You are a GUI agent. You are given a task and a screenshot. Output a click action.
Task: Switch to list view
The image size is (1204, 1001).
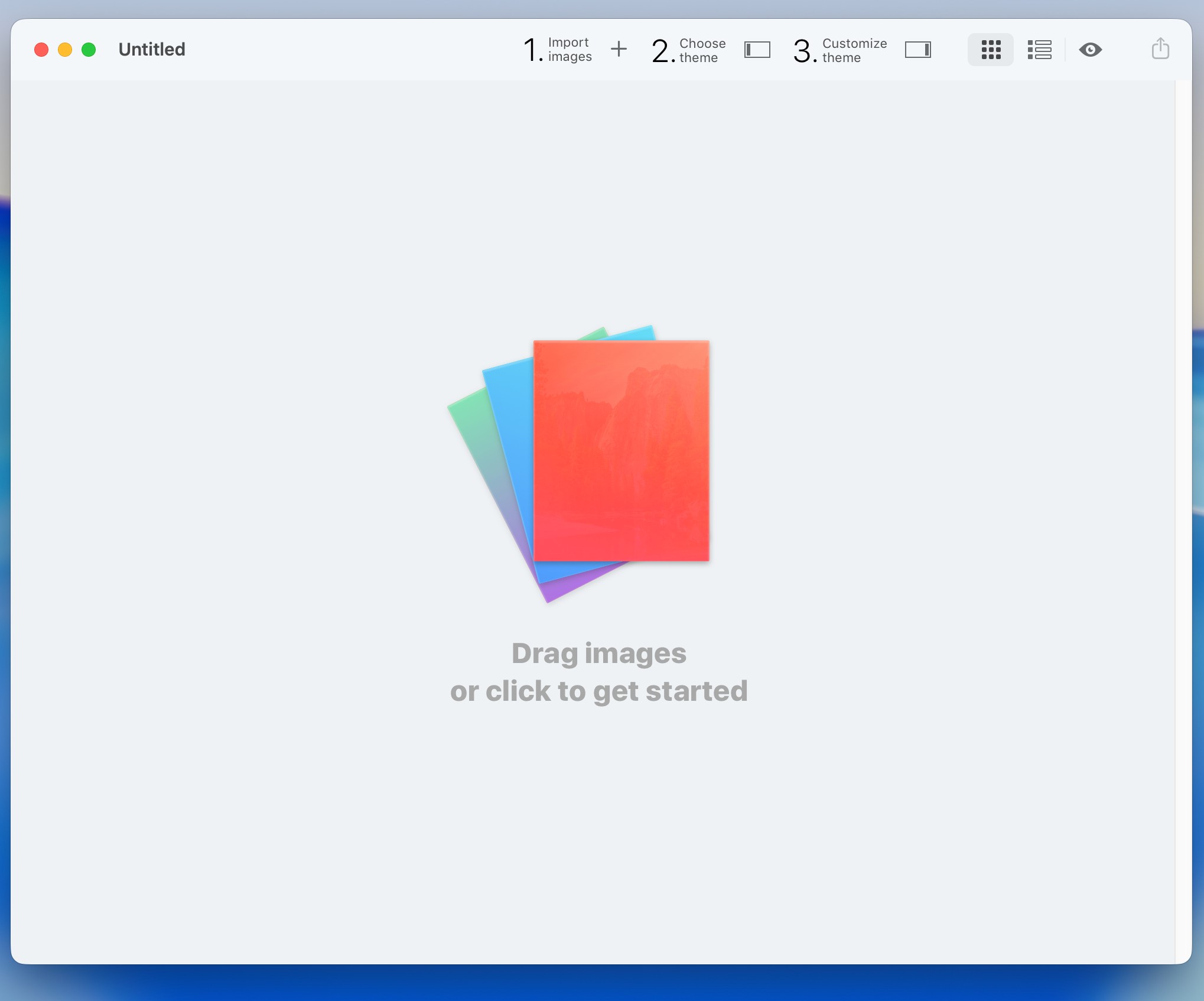(x=1039, y=50)
